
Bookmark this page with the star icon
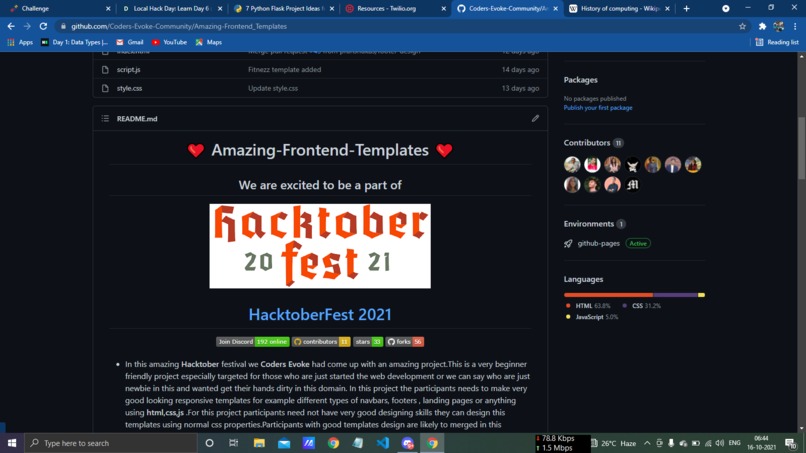742,26
